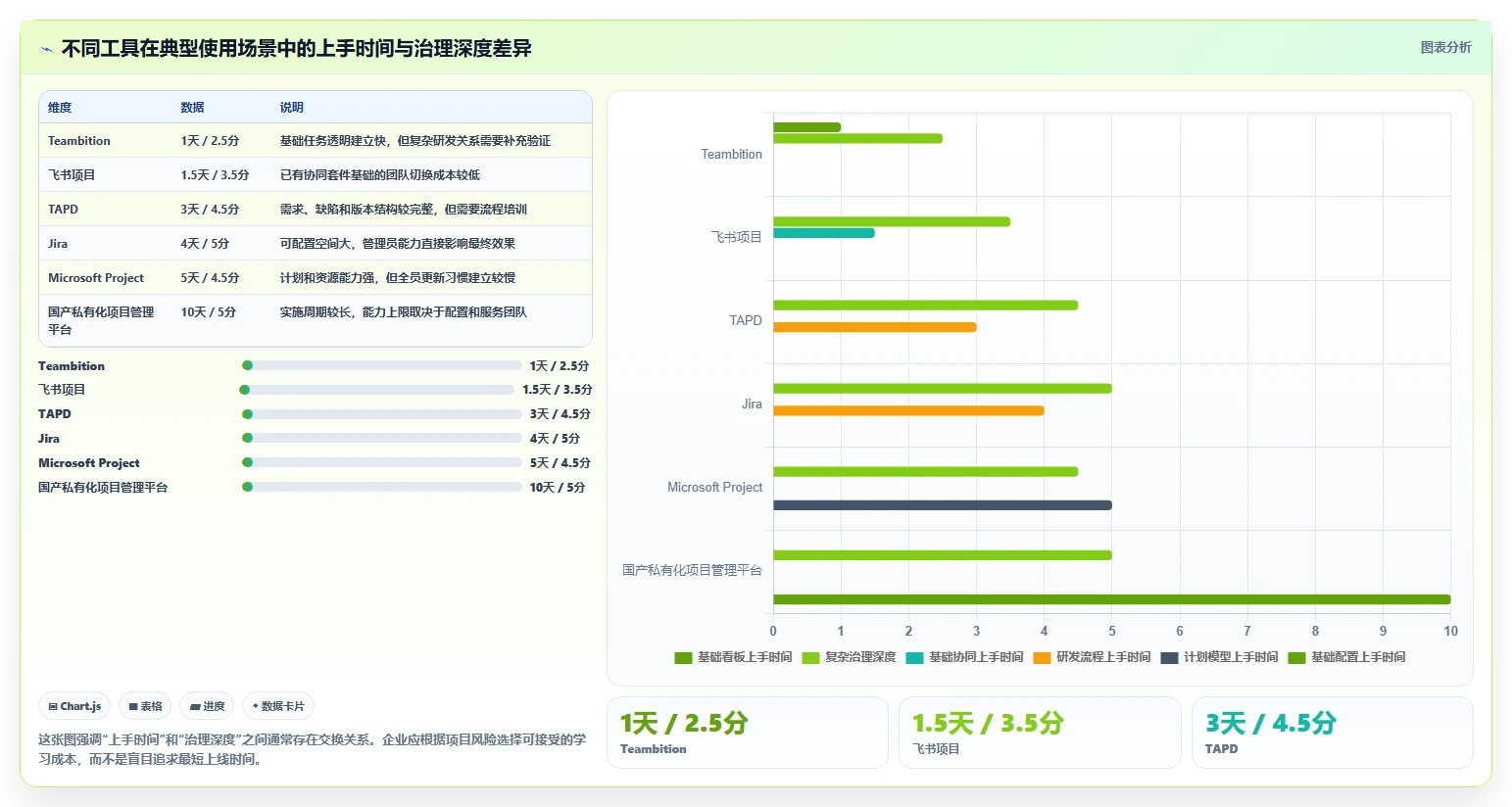Viewport: 1512px width, 807px height.
Task: Click the summary paragraph beginning 这张图强调
Action: click(312, 749)
